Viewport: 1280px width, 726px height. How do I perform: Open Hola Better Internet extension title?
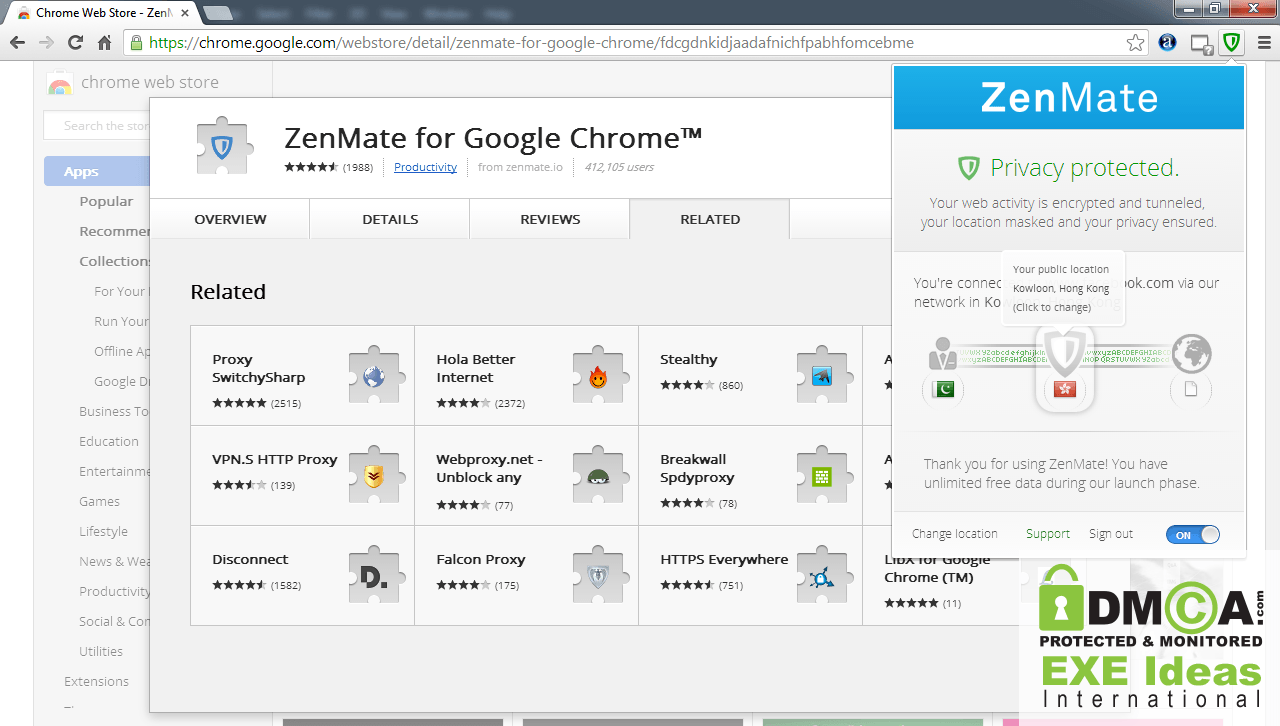click(476, 368)
